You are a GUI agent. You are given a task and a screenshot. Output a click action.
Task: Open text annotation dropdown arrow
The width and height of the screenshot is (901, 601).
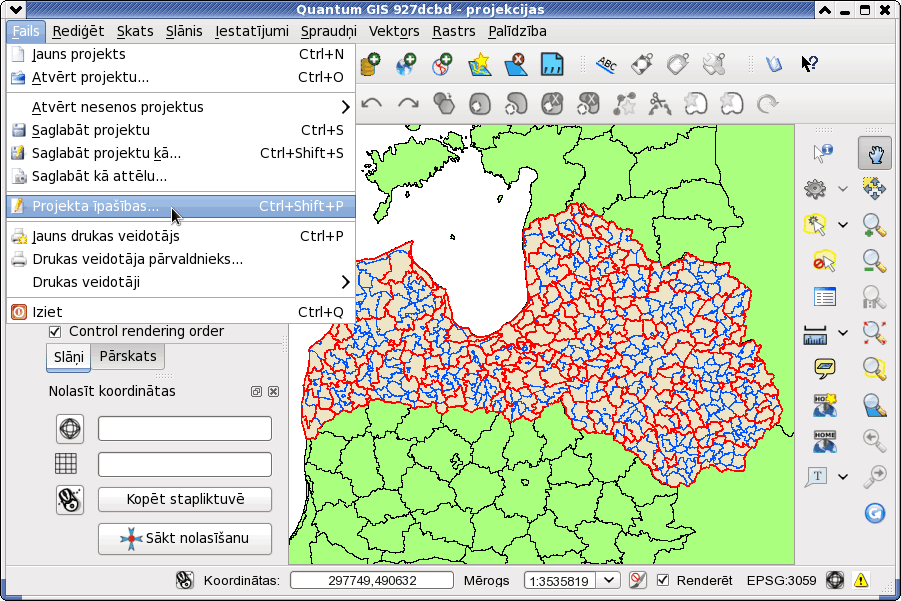pos(842,476)
